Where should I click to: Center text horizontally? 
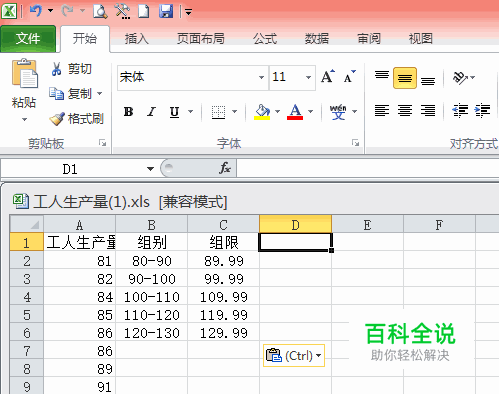pyautogui.click(x=405, y=110)
